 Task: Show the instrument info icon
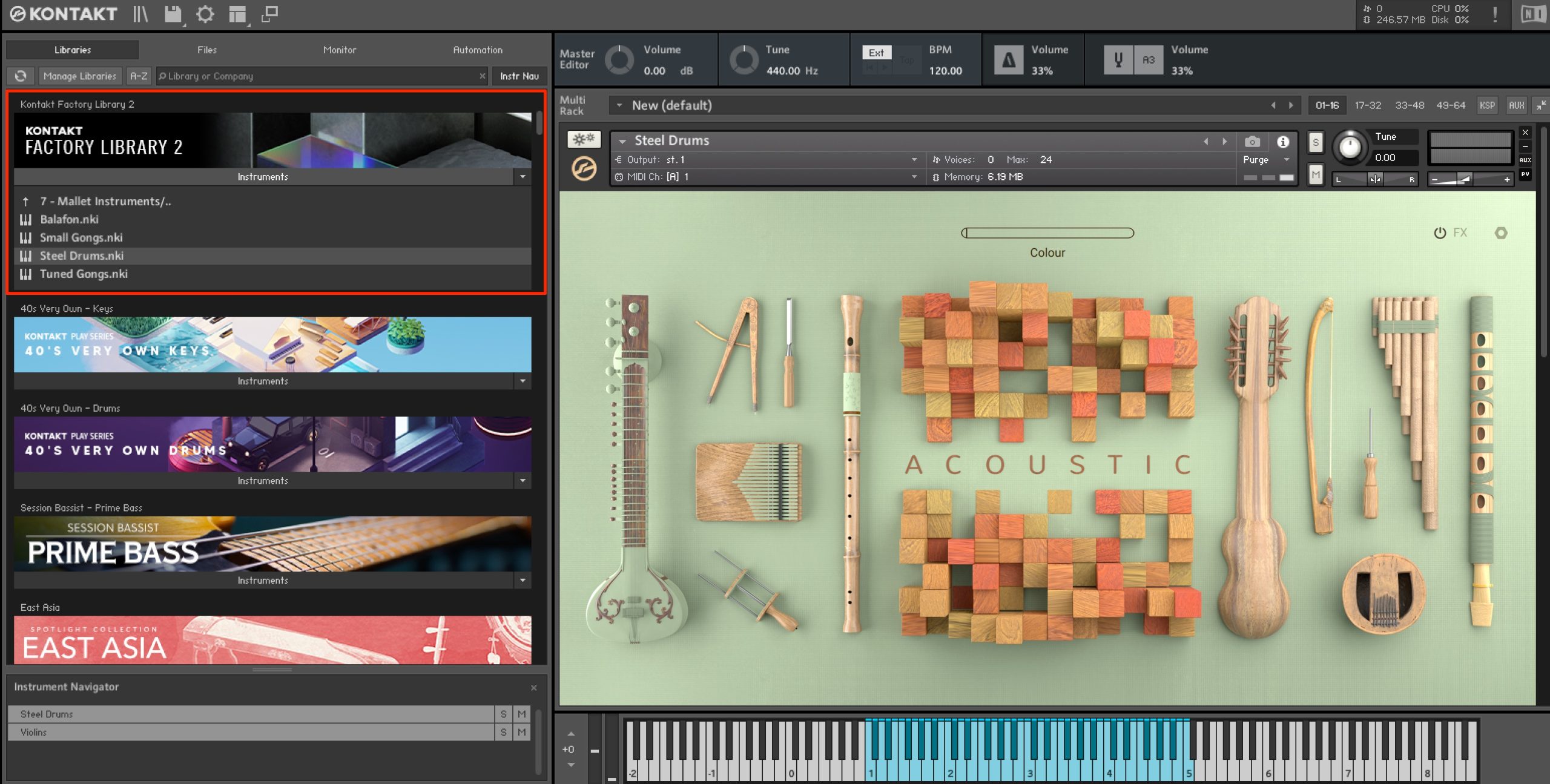tap(1282, 142)
